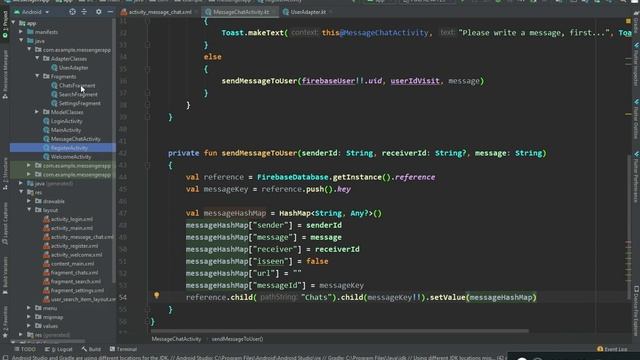Open Build Variants side tool window
Screen dimensions: 640x360
coord(5,275)
